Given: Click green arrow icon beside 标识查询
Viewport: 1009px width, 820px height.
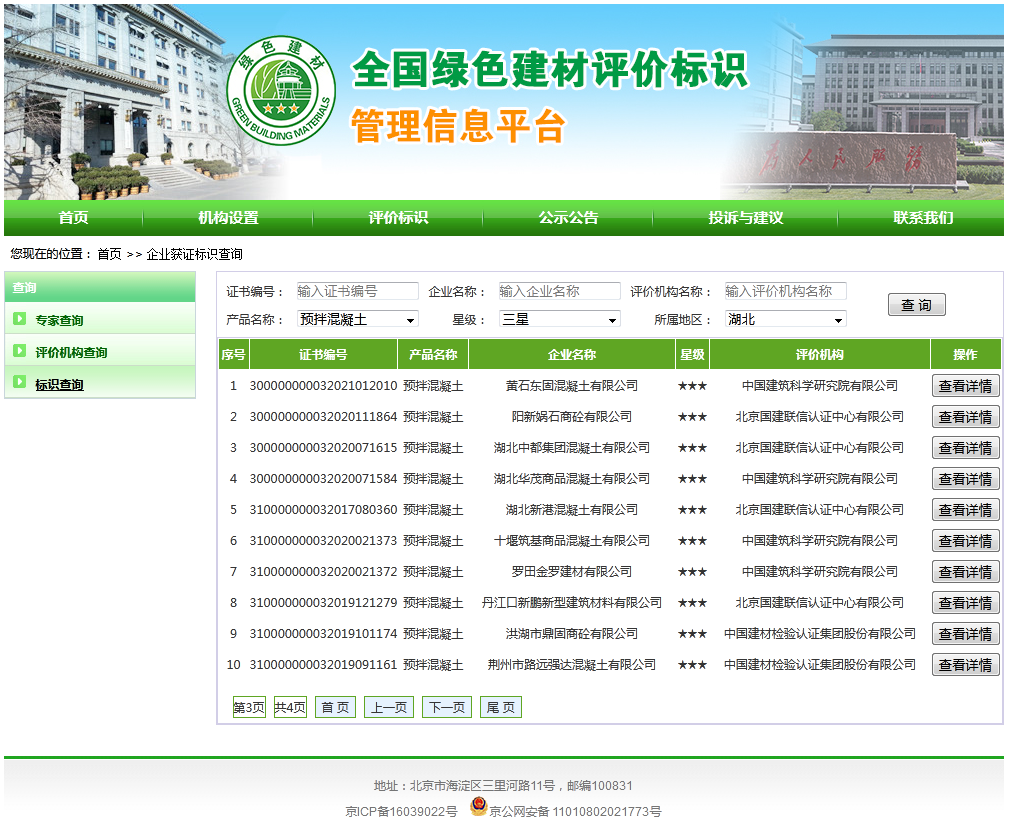Looking at the screenshot, I should click(x=20, y=382).
